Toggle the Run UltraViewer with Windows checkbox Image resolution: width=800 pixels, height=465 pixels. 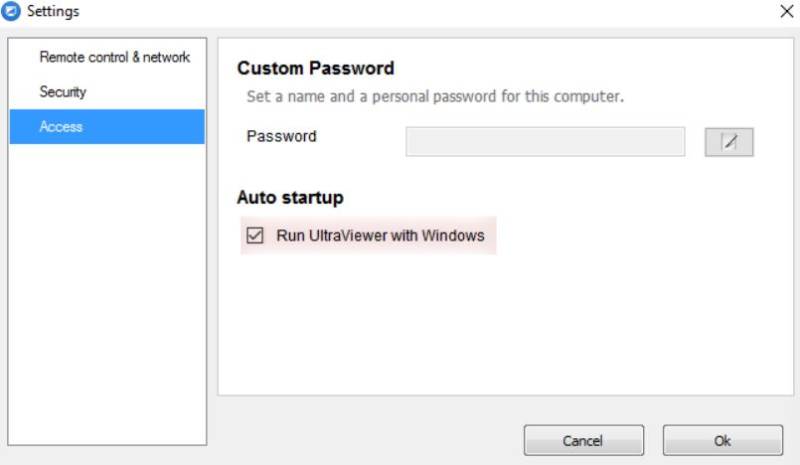click(255, 236)
